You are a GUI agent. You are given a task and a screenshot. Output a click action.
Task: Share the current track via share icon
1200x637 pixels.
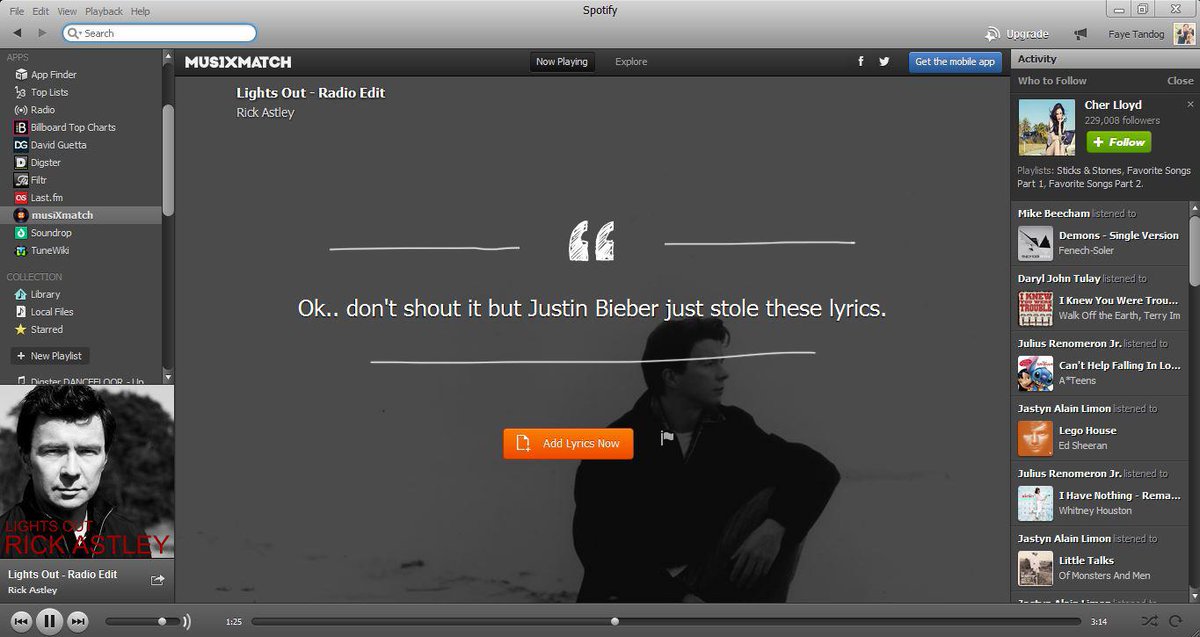point(157,579)
